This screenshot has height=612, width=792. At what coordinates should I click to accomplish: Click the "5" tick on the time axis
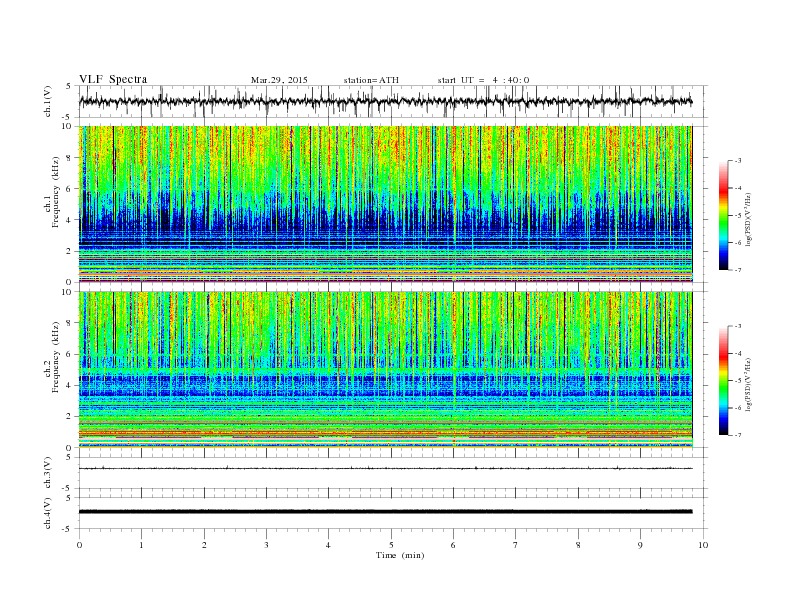coord(391,545)
